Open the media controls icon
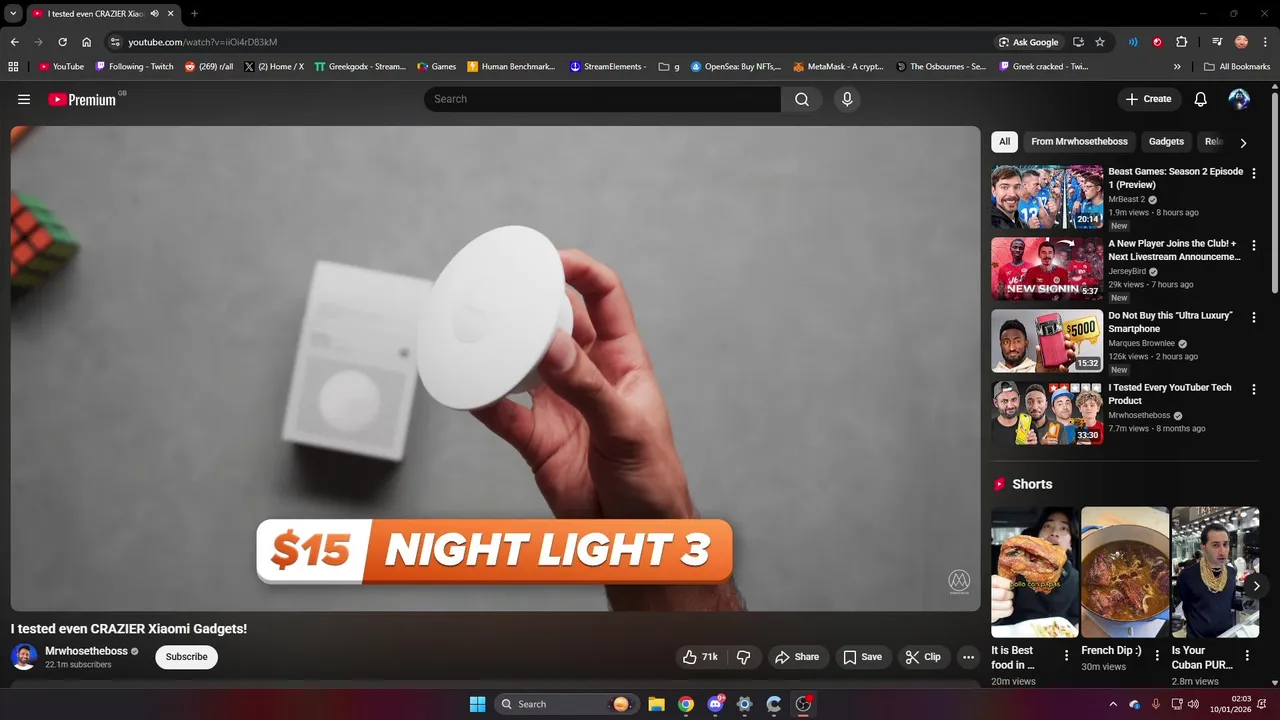 tap(1217, 42)
